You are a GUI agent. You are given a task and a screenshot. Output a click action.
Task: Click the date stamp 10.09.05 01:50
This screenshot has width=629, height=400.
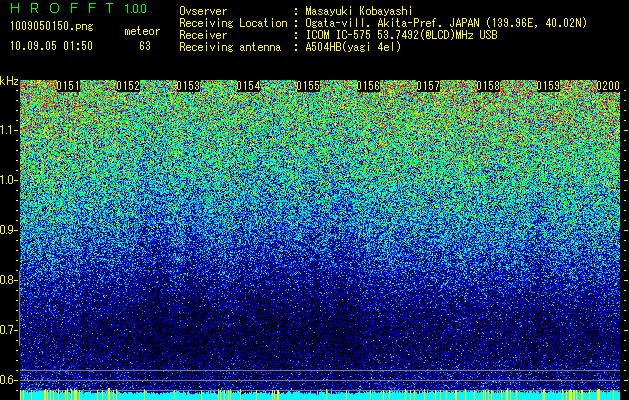(x=52, y=46)
